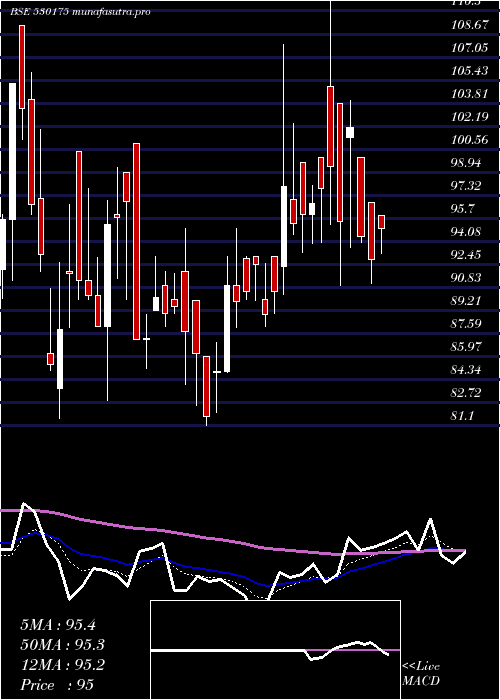This screenshot has height=700, width=500.
Task: Click the 100.56 price level label
Action: [469, 140]
